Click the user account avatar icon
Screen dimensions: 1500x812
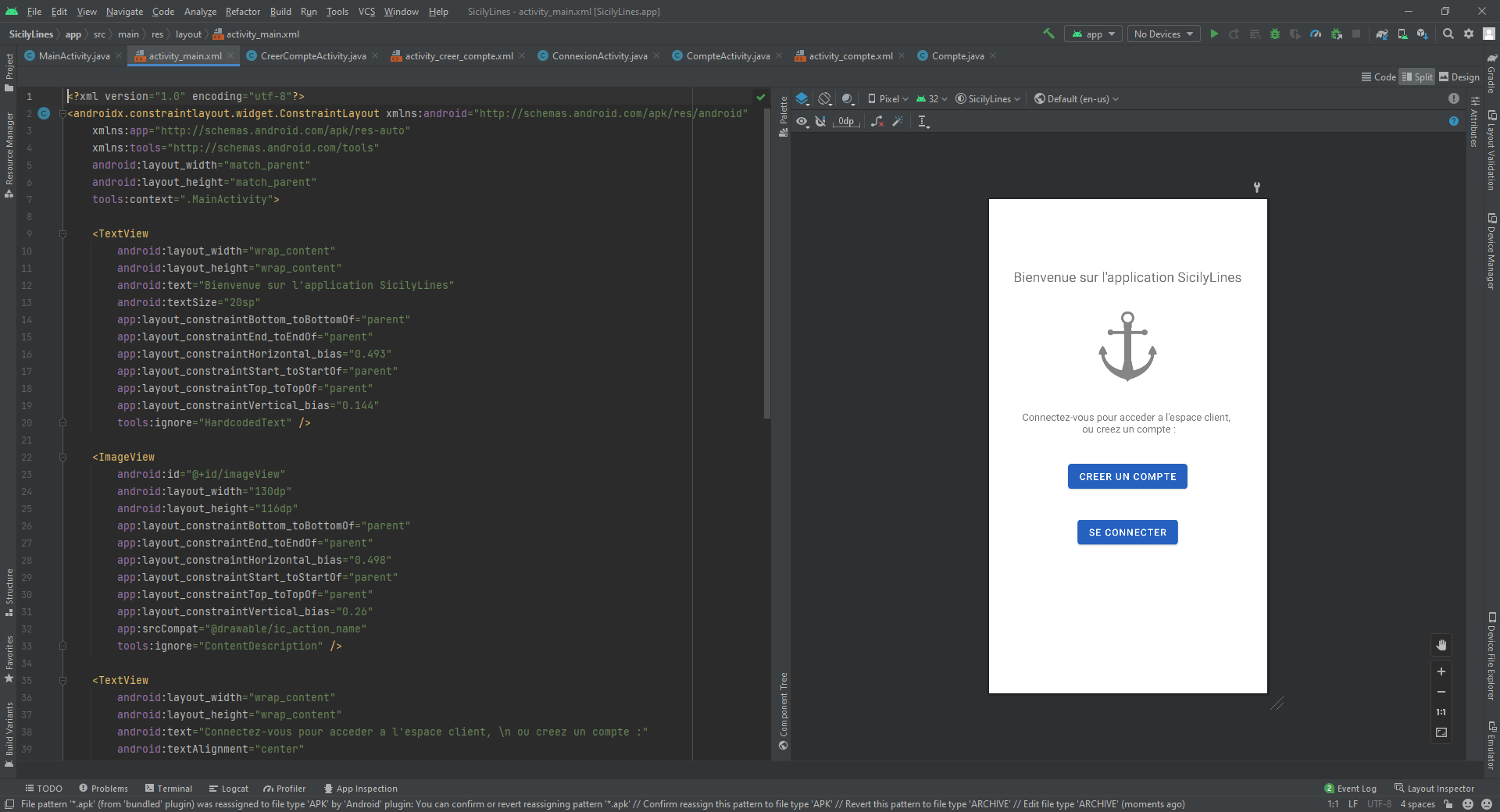tap(1489, 34)
